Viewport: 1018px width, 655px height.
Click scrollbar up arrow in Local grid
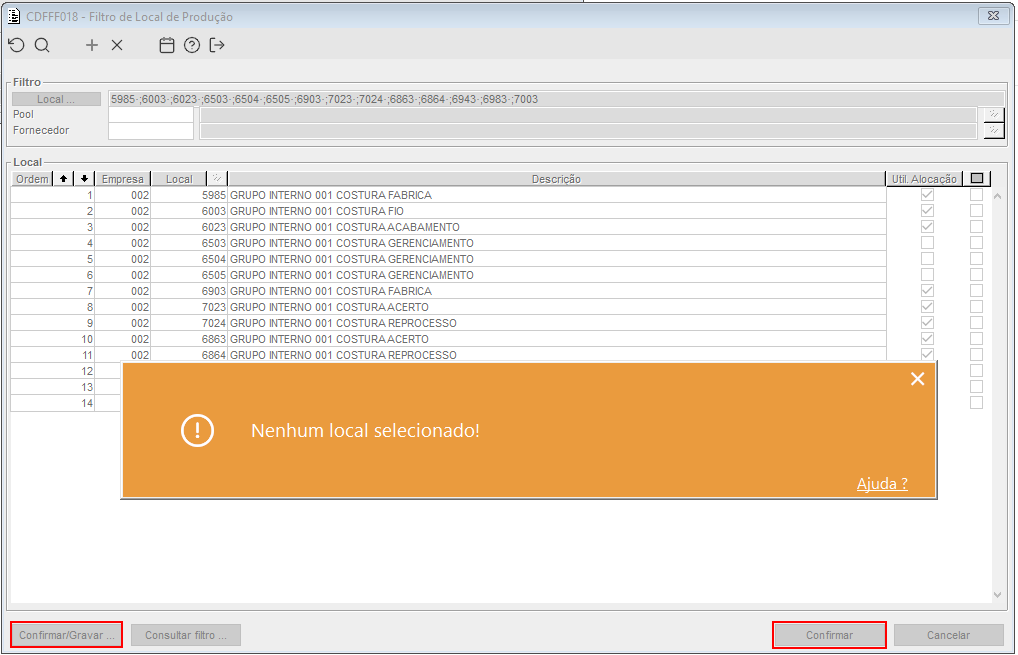997,196
